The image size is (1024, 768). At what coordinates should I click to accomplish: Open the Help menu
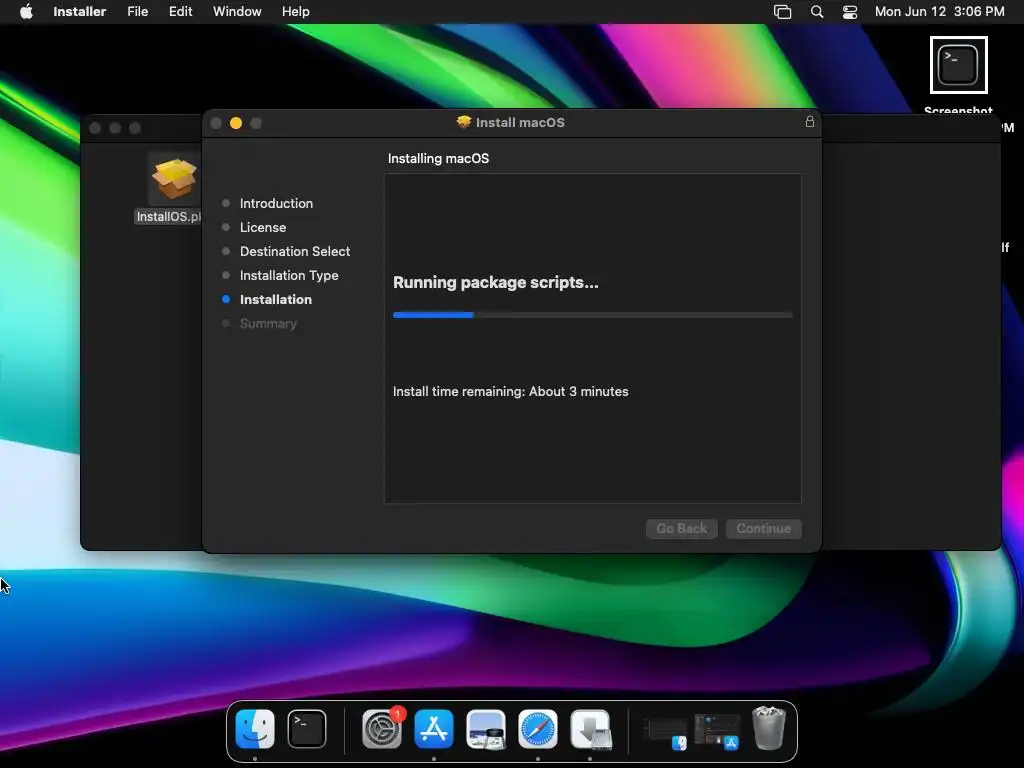[x=295, y=12]
